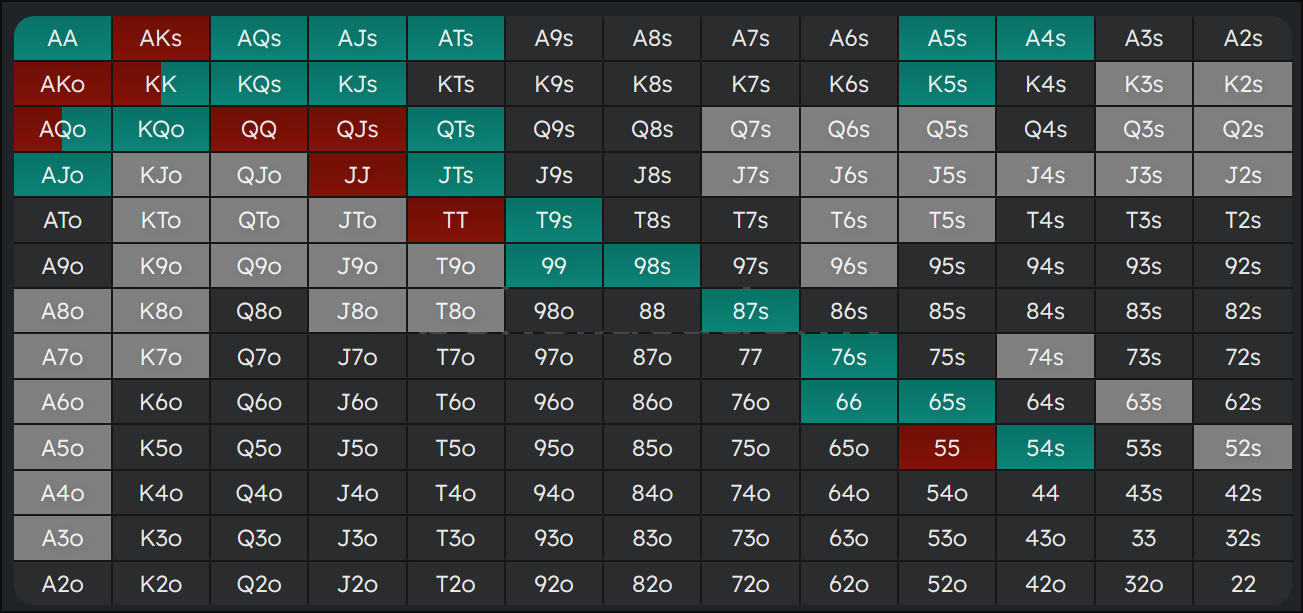Select the JJ pocket pair cell
This screenshot has height=613, width=1303.
point(357,175)
